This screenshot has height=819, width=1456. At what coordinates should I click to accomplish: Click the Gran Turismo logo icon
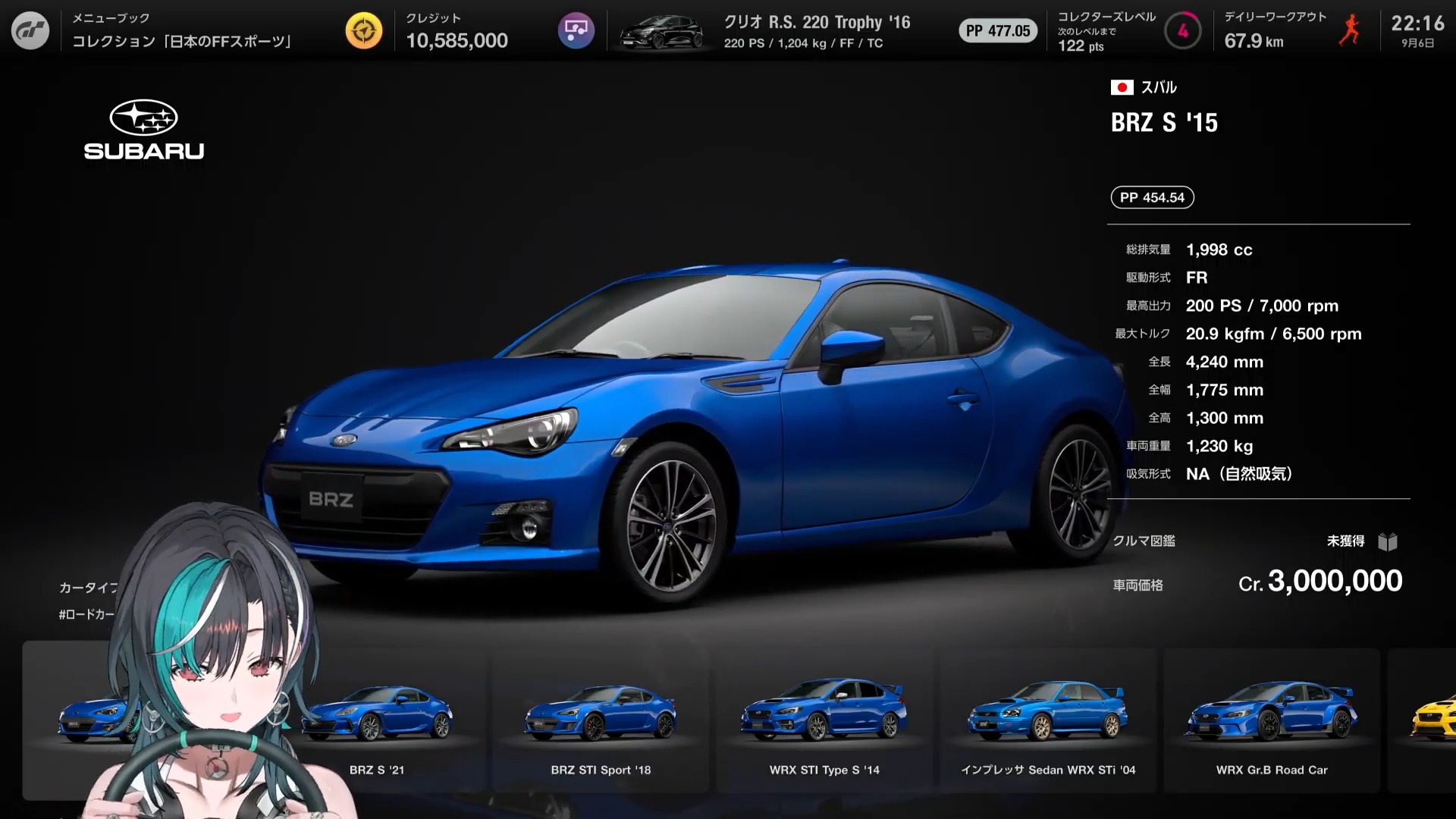[30, 30]
